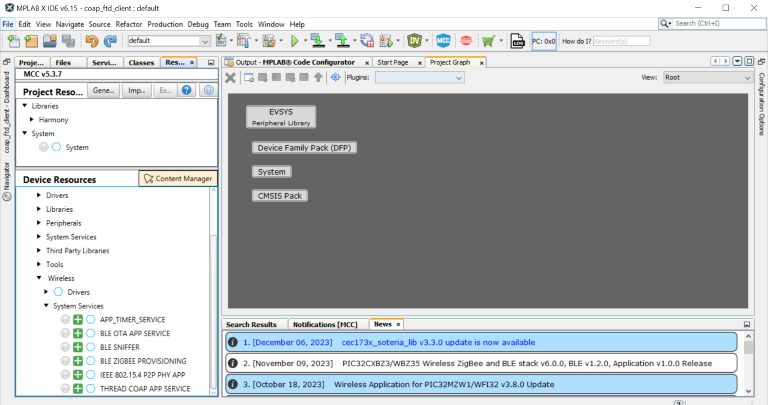768x405 pixels.
Task: Click the New Project toolbar icon
Action: click(x=31, y=41)
